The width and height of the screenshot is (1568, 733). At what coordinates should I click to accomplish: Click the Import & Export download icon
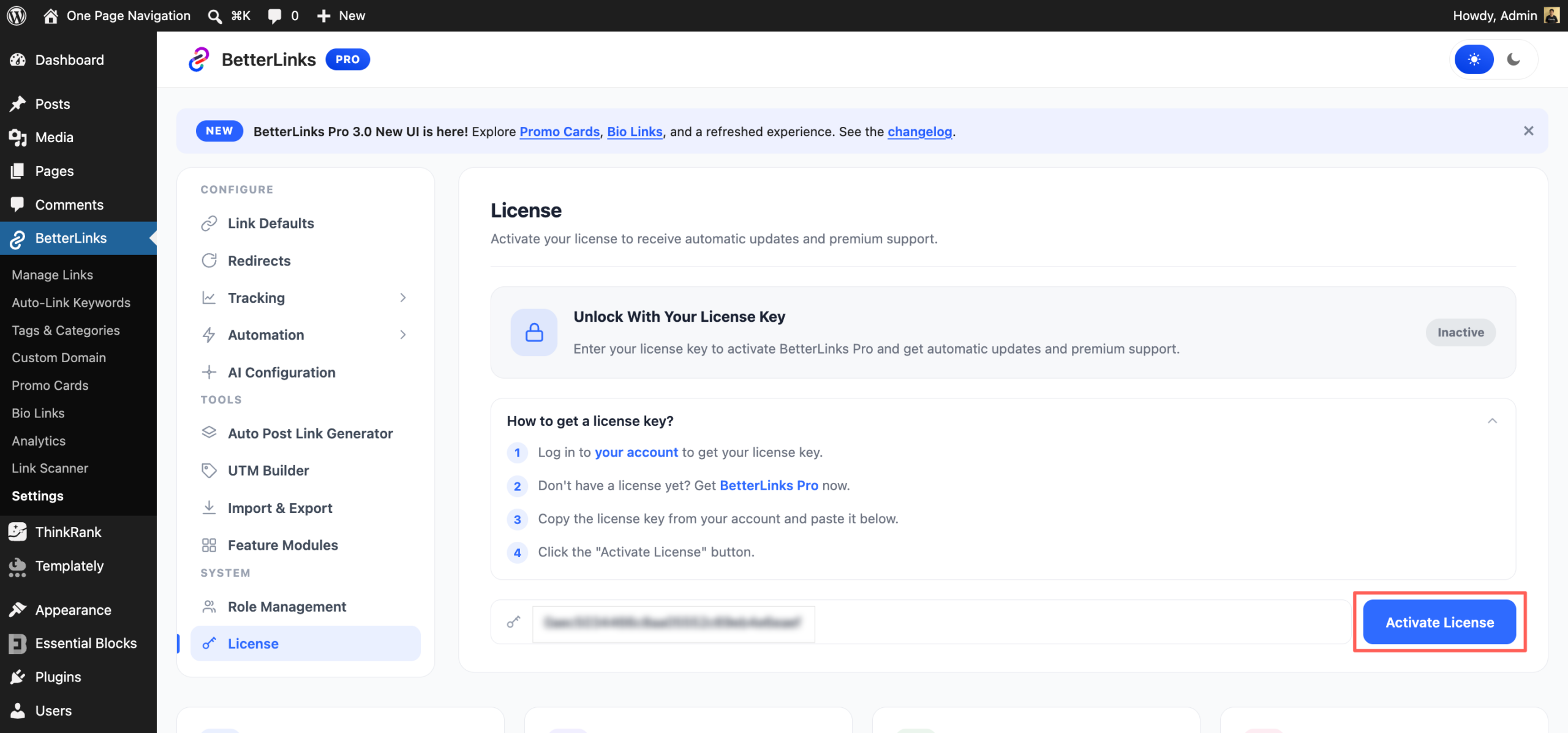coord(209,507)
